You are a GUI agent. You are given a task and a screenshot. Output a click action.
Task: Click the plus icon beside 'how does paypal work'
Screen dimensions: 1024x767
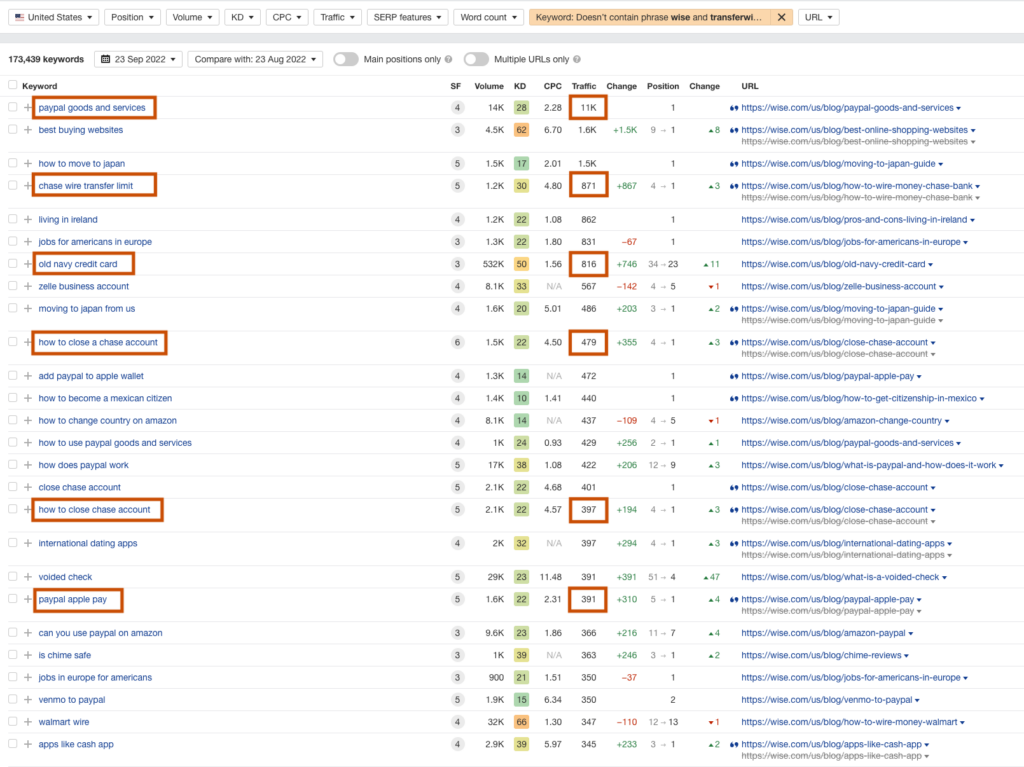click(27, 465)
